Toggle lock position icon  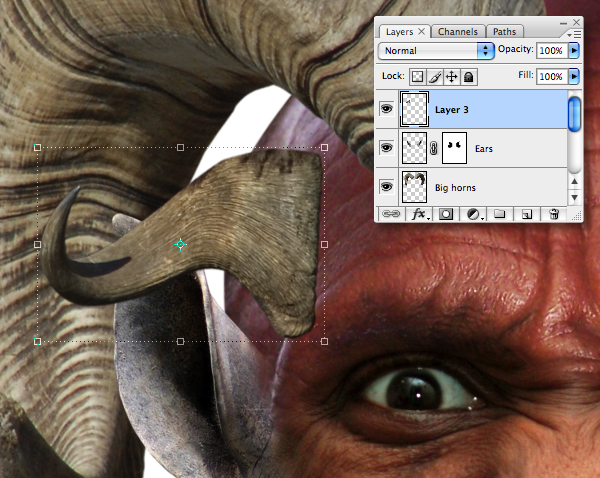click(452, 77)
